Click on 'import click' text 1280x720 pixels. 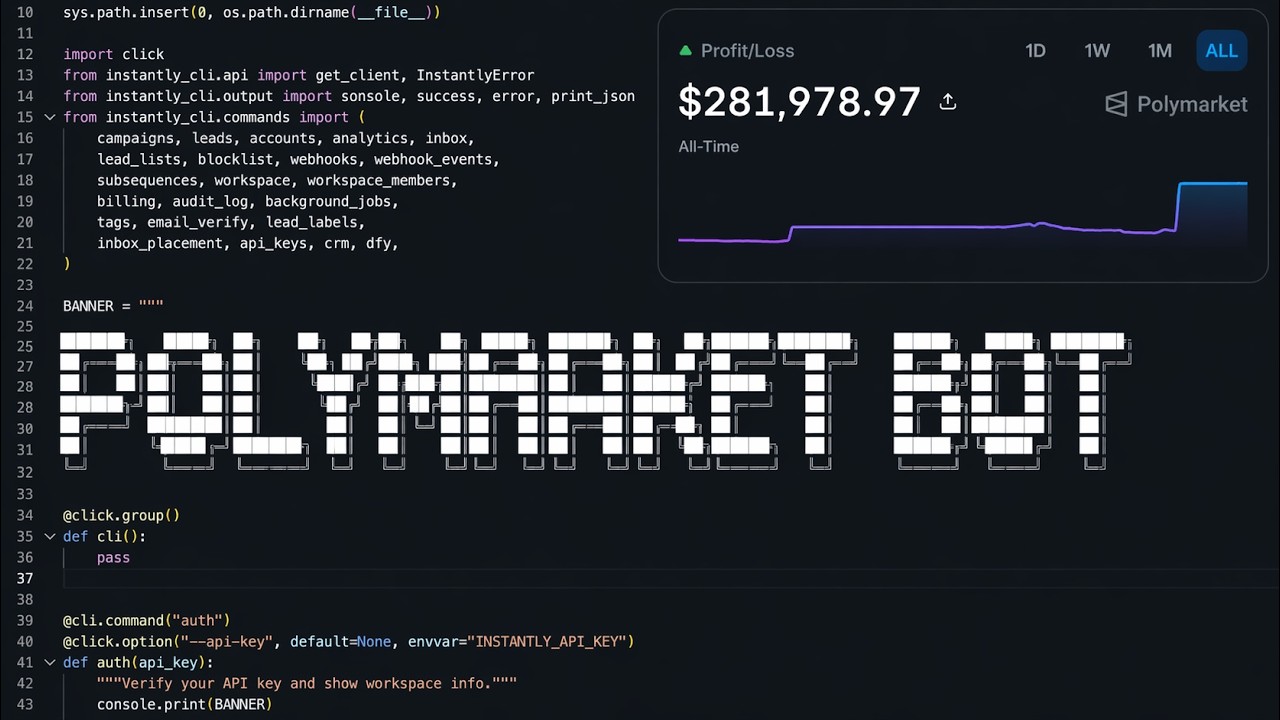point(114,54)
